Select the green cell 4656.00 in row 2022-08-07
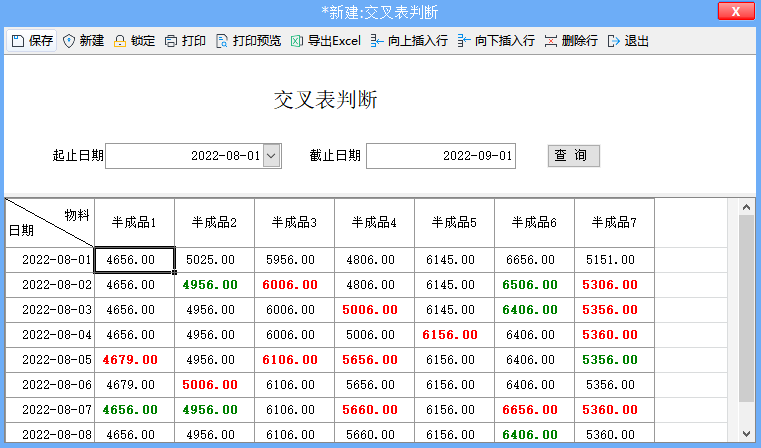Screen dimensions: 761x448 click(x=134, y=410)
